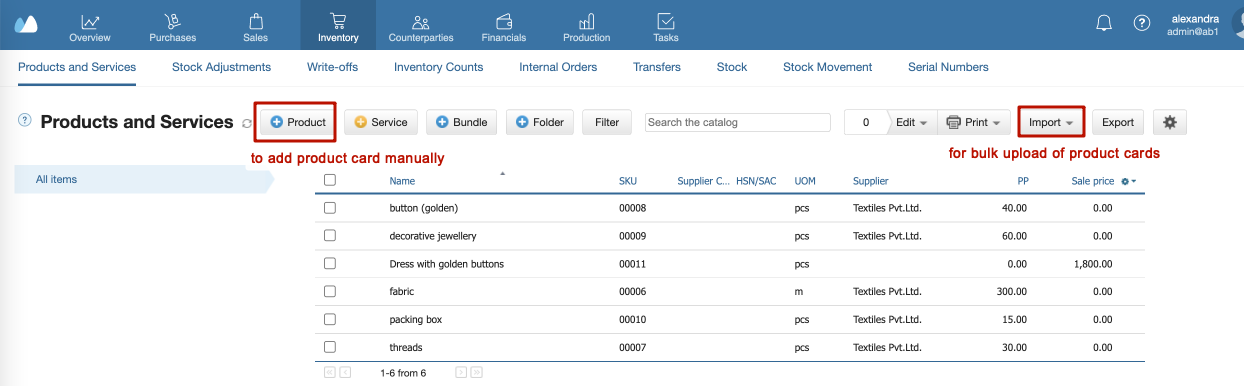Open the Tasks section
1244x386 pixels.
[x=666, y=27]
